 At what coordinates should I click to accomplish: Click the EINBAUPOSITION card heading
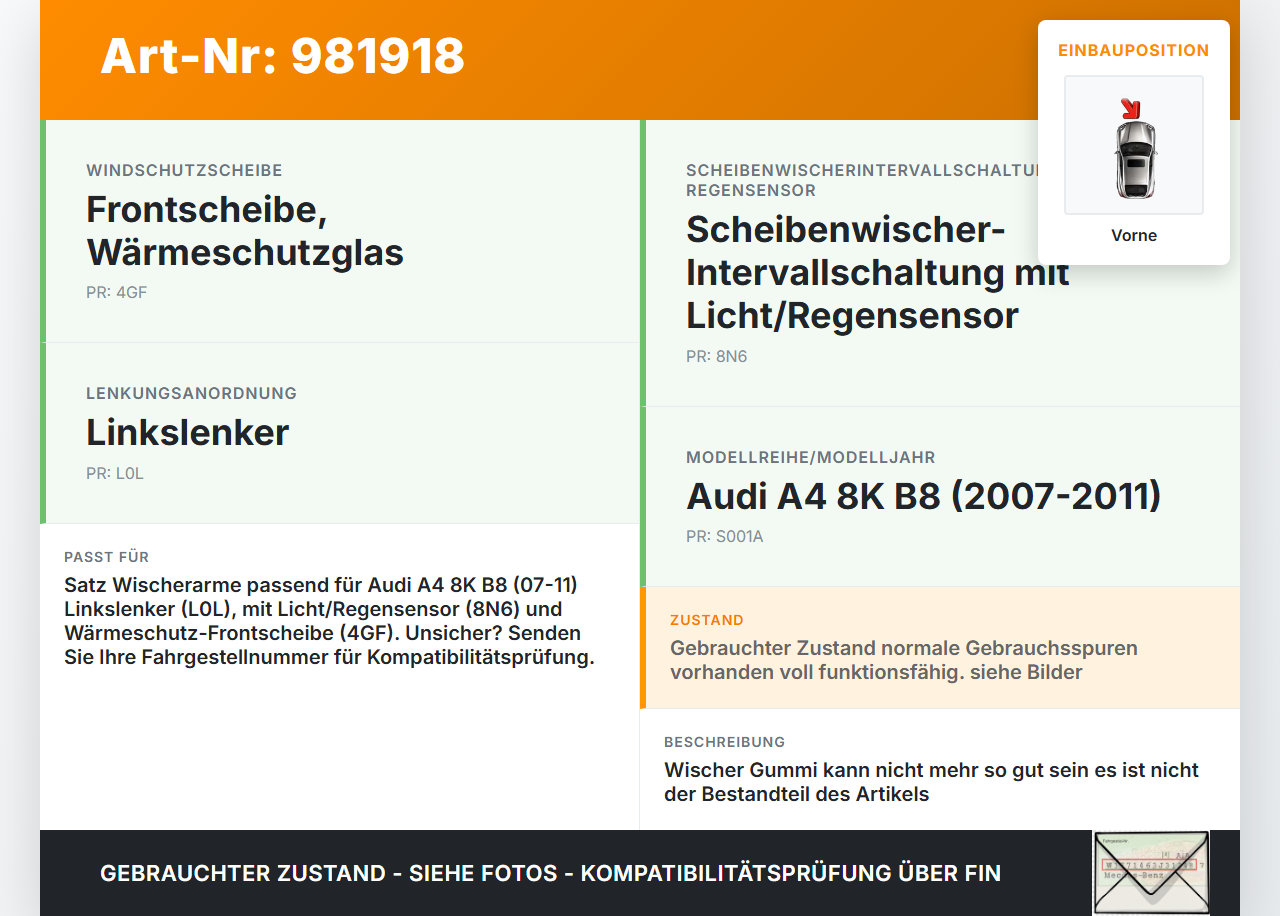(1133, 50)
